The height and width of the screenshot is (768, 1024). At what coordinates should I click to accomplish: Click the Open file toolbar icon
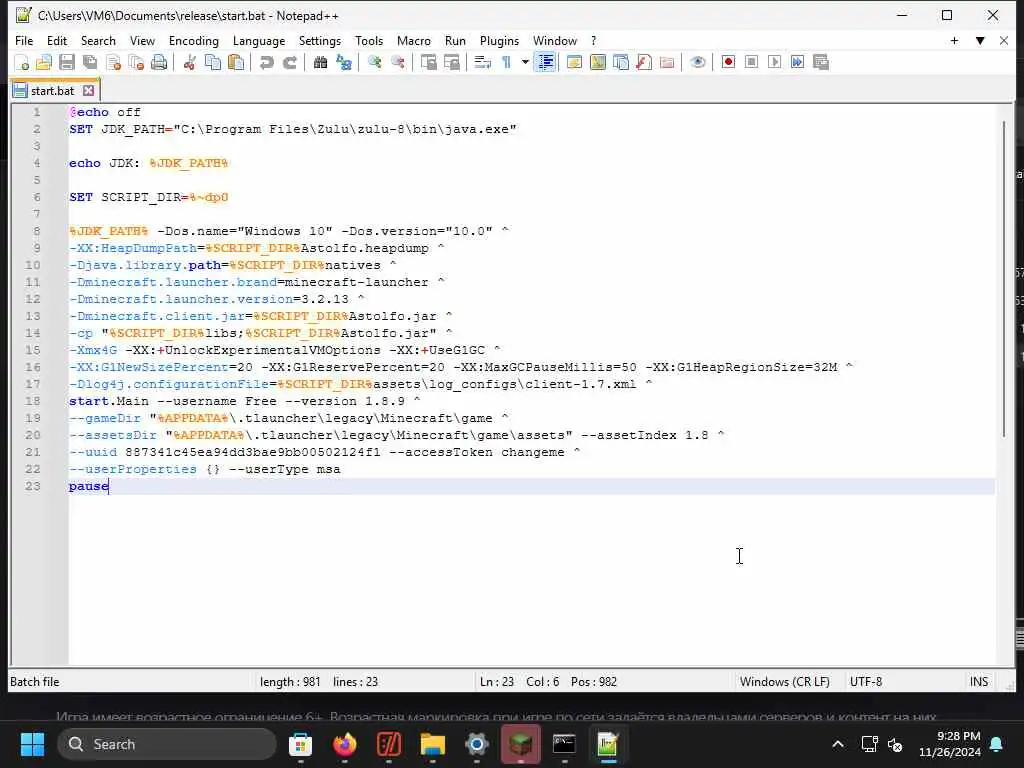(44, 63)
